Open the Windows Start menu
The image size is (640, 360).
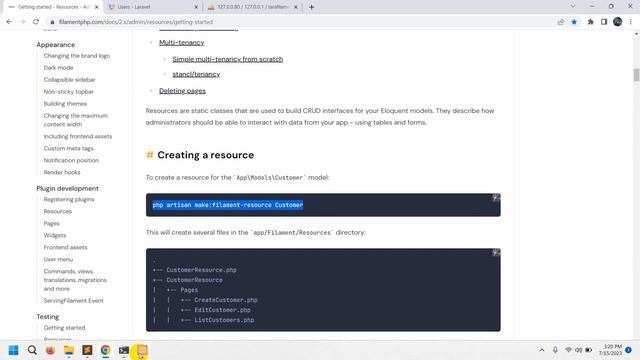(13, 350)
